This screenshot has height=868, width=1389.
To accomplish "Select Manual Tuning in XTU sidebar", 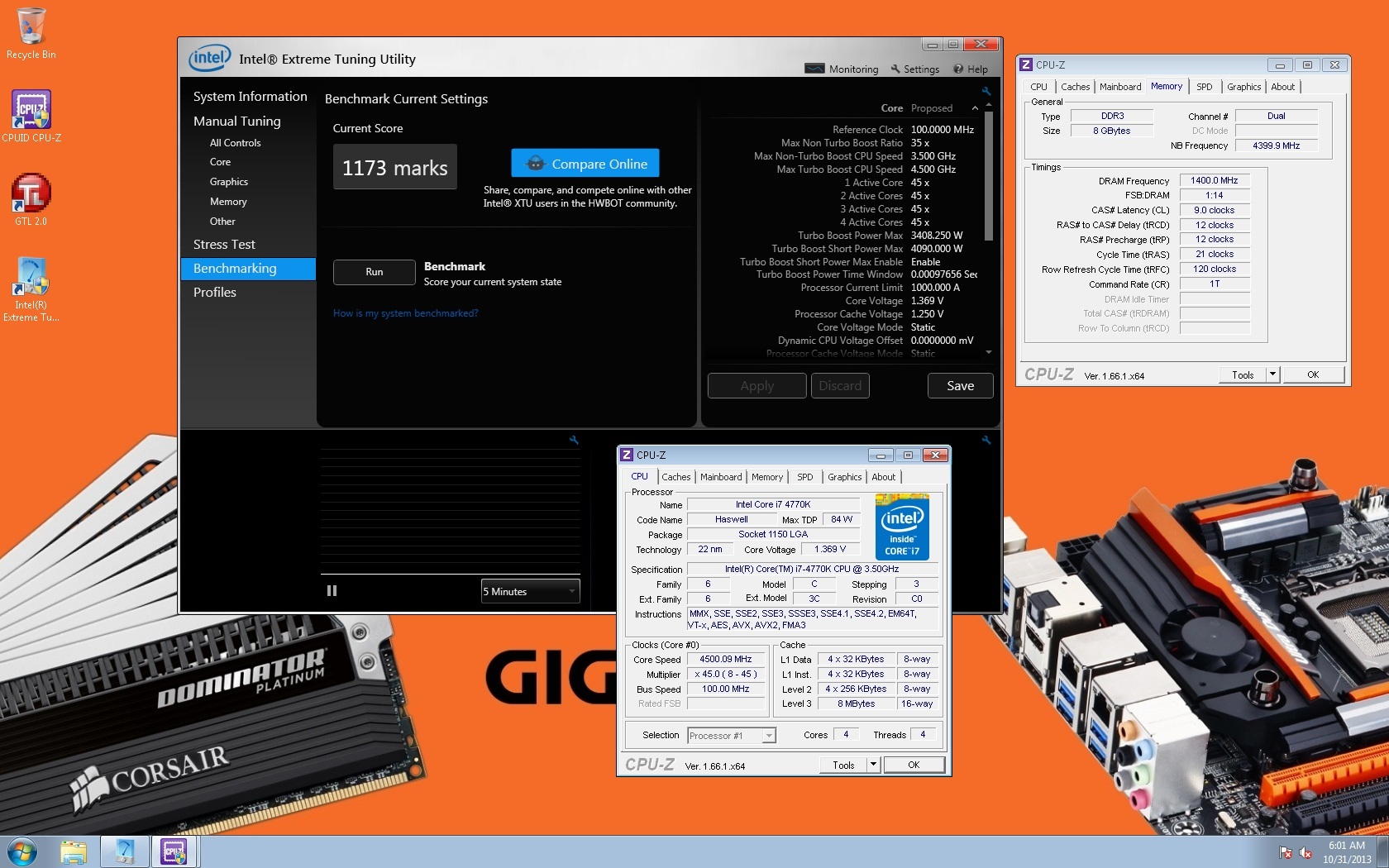I will [237, 121].
